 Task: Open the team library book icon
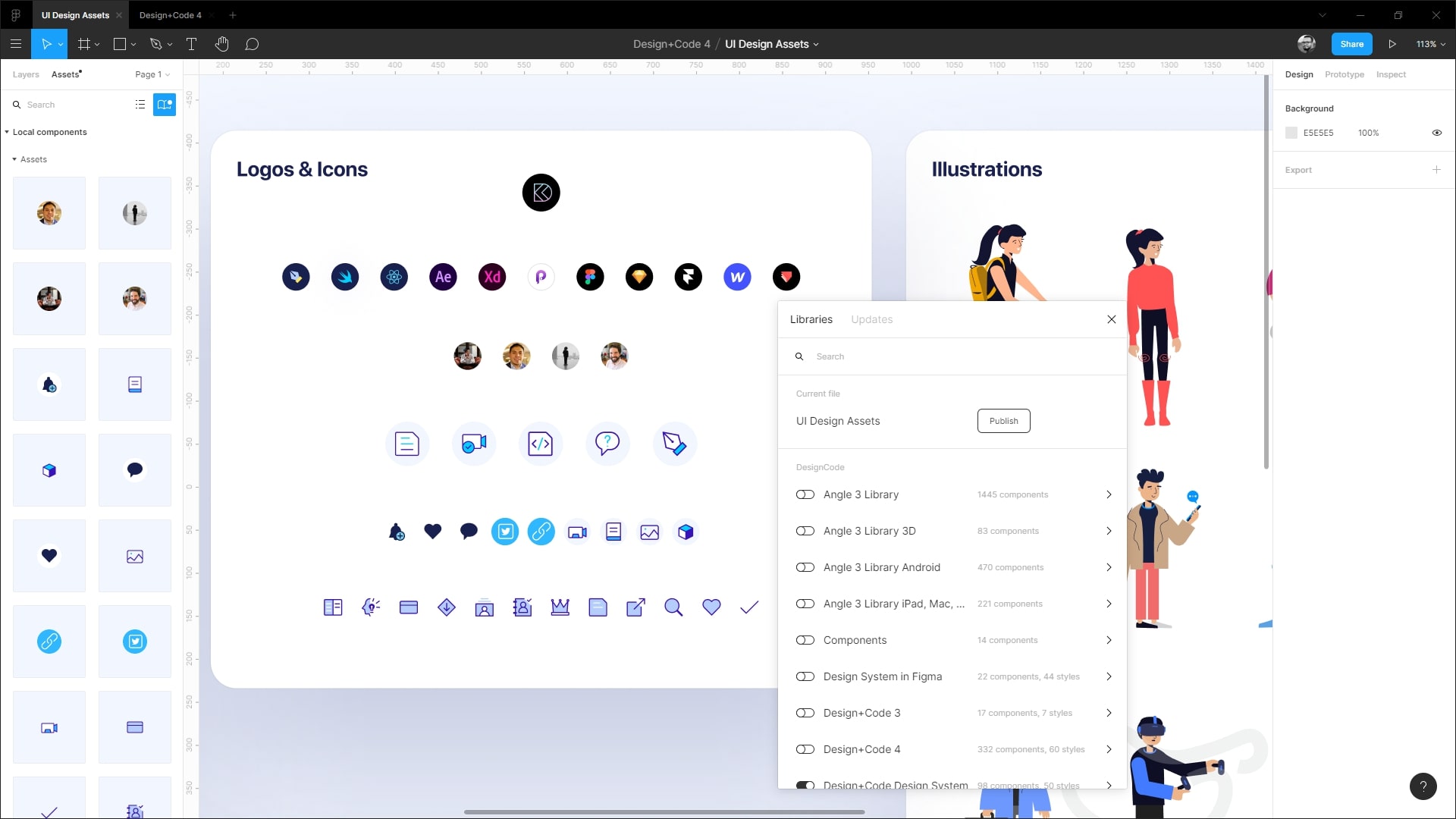[x=164, y=105]
